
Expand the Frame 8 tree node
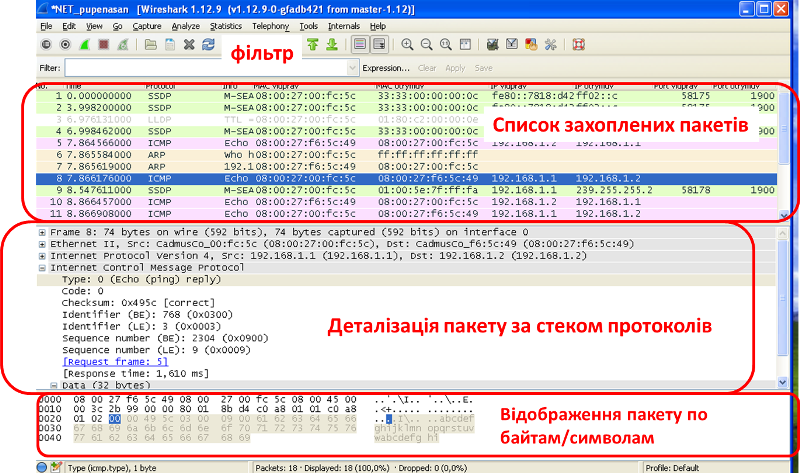(41, 231)
